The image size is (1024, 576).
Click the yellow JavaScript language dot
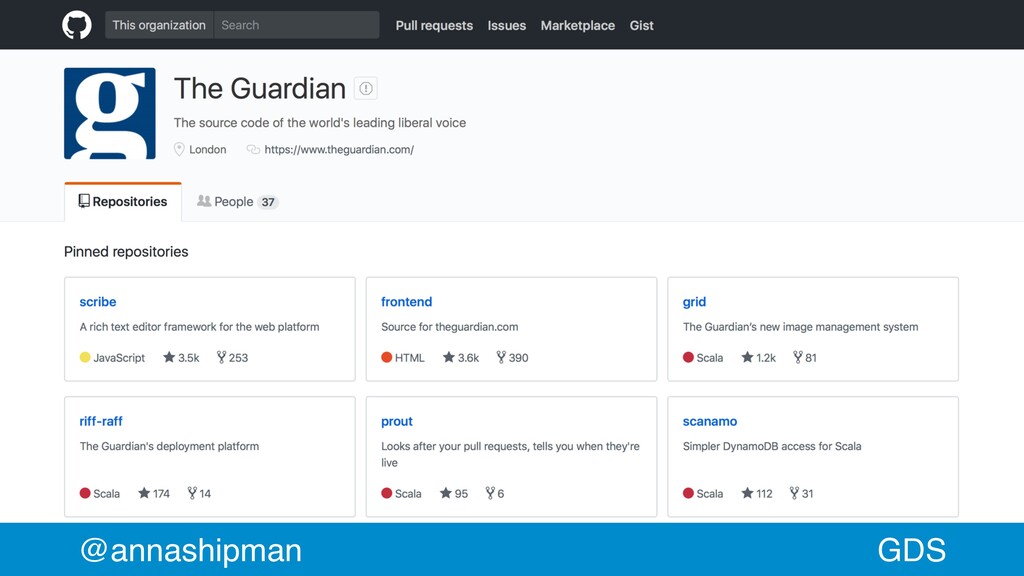(x=85, y=357)
